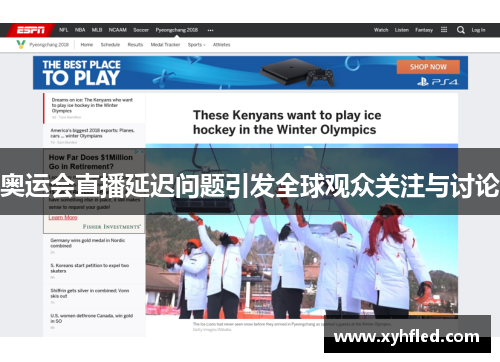Open the search magnifier icon
The width and height of the screenshot is (500, 362).
click(x=461, y=30)
